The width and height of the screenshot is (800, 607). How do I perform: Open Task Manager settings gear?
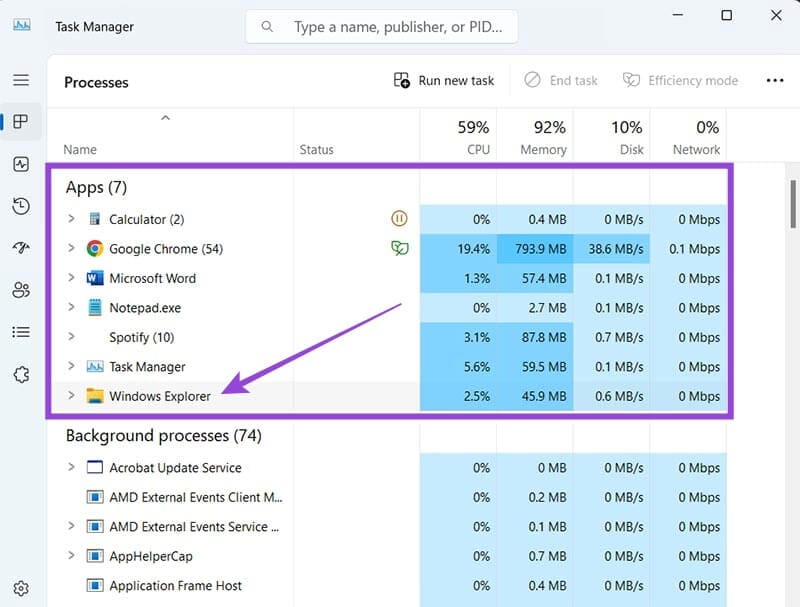coord(21,588)
